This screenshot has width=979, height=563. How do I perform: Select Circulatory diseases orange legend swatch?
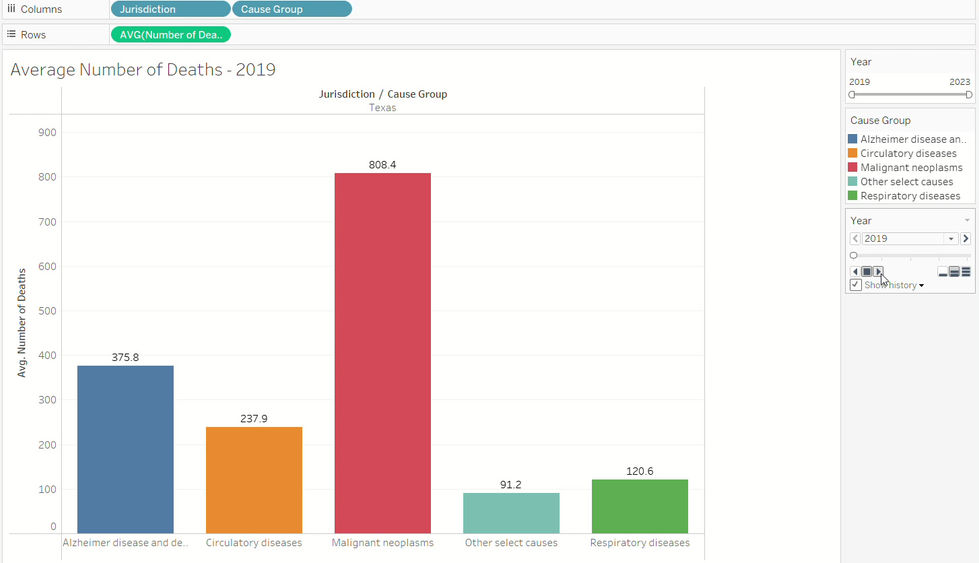pyautogui.click(x=852, y=153)
